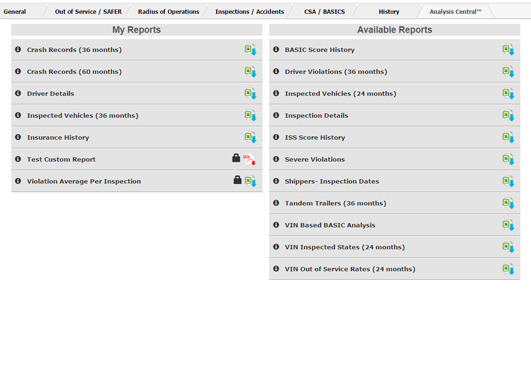Show info for My Reports Inspected Vehicles (36 months)
The image size is (531, 375).
pos(18,115)
